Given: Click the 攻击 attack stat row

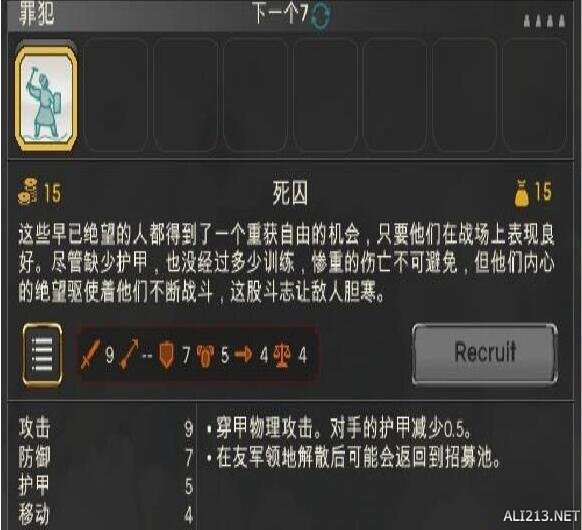Looking at the screenshot, I should click(x=106, y=428).
